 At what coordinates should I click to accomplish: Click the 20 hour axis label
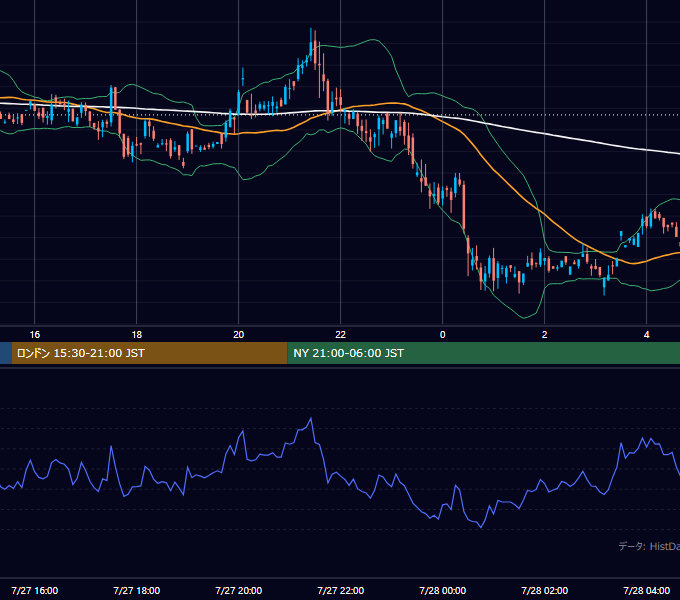pyautogui.click(x=239, y=335)
